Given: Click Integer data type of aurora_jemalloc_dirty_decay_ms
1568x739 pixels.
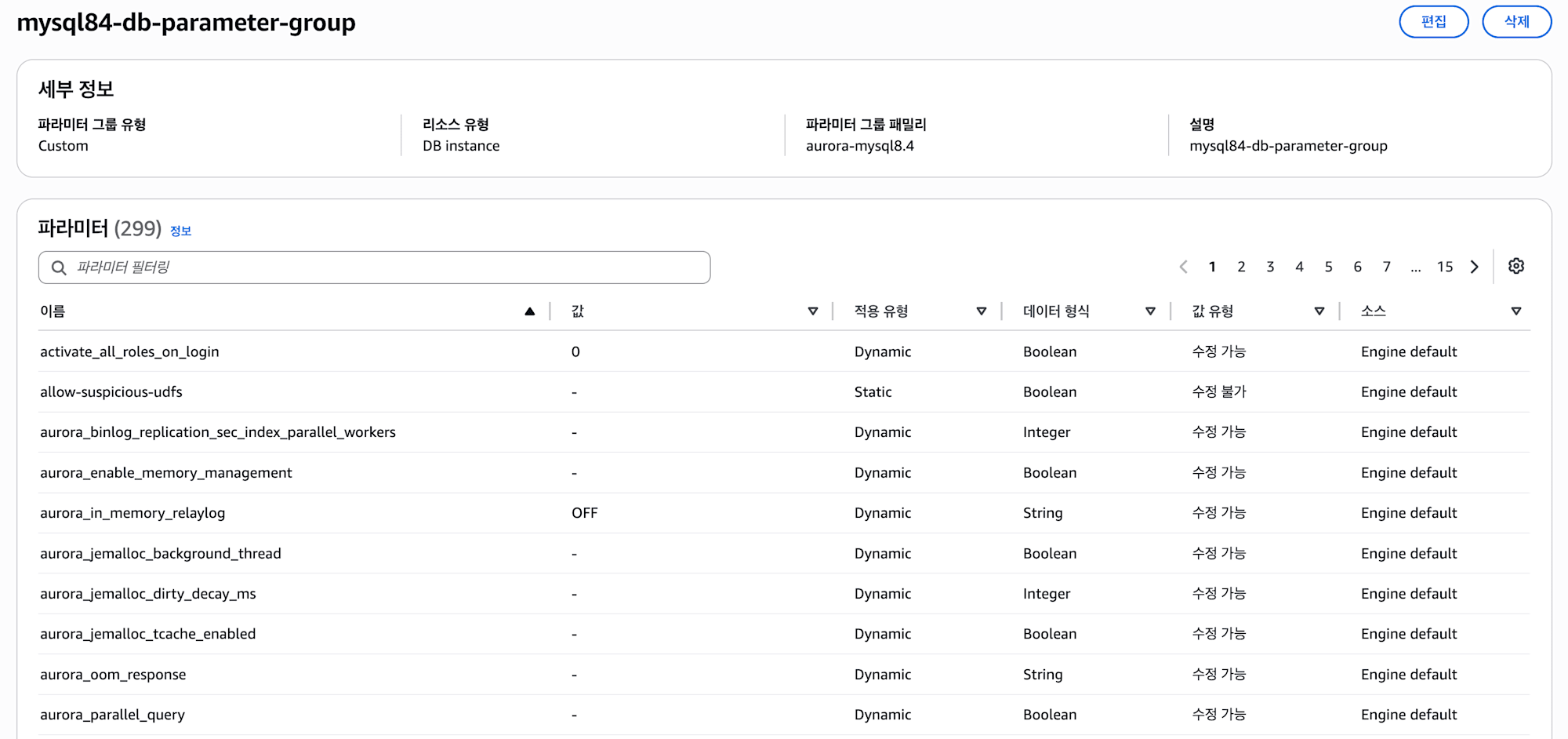Looking at the screenshot, I should click(x=1047, y=594).
